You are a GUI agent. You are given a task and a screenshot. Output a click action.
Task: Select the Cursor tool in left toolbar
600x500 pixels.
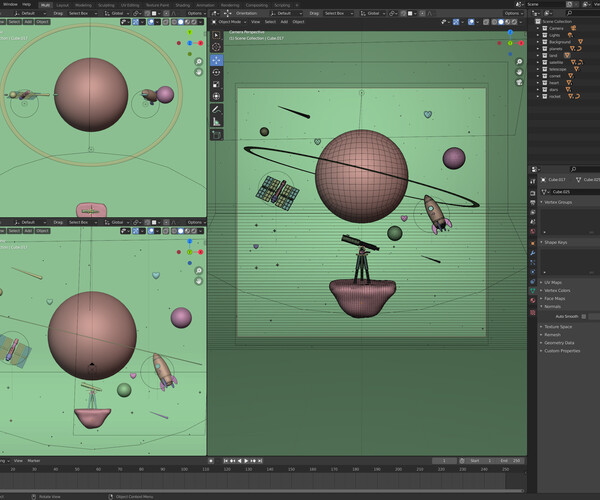coord(216,47)
